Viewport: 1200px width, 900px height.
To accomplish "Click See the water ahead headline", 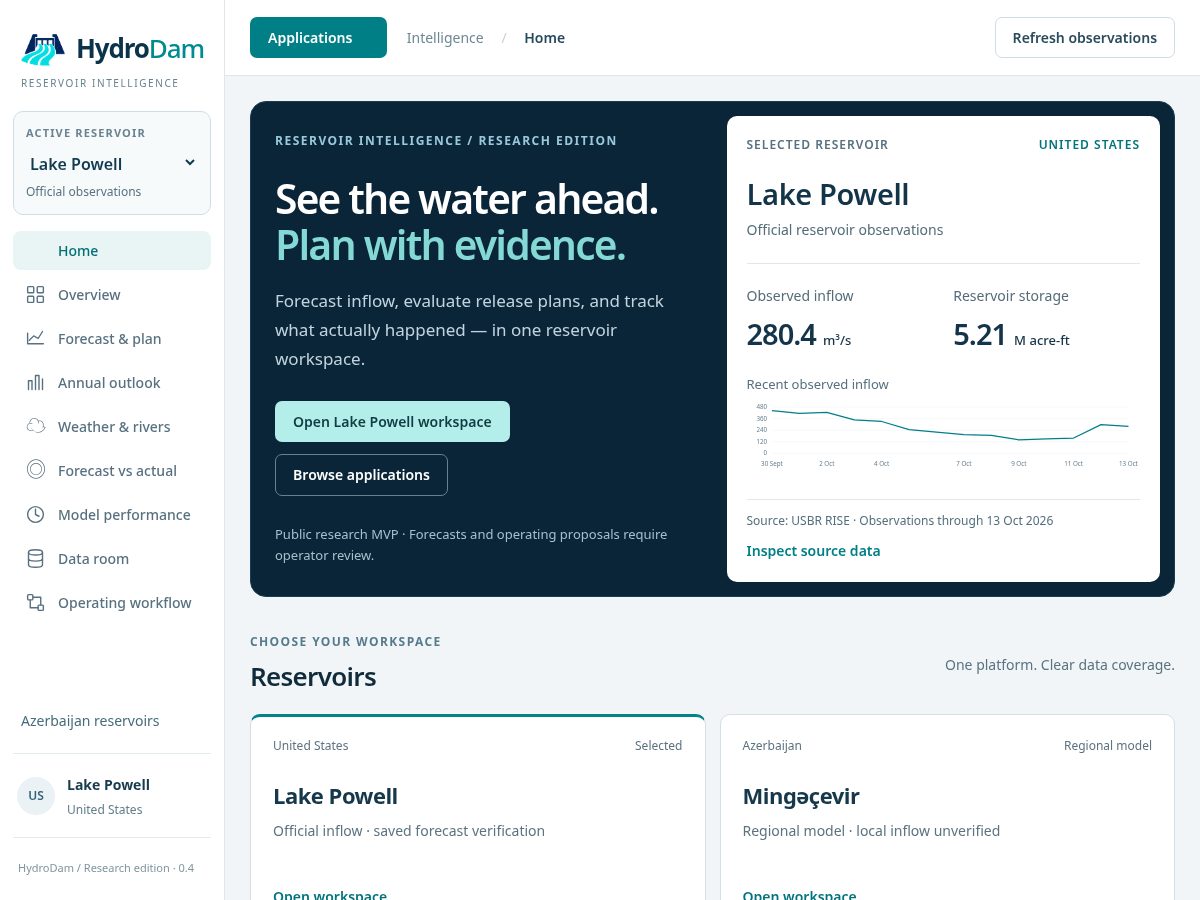I will (467, 200).
